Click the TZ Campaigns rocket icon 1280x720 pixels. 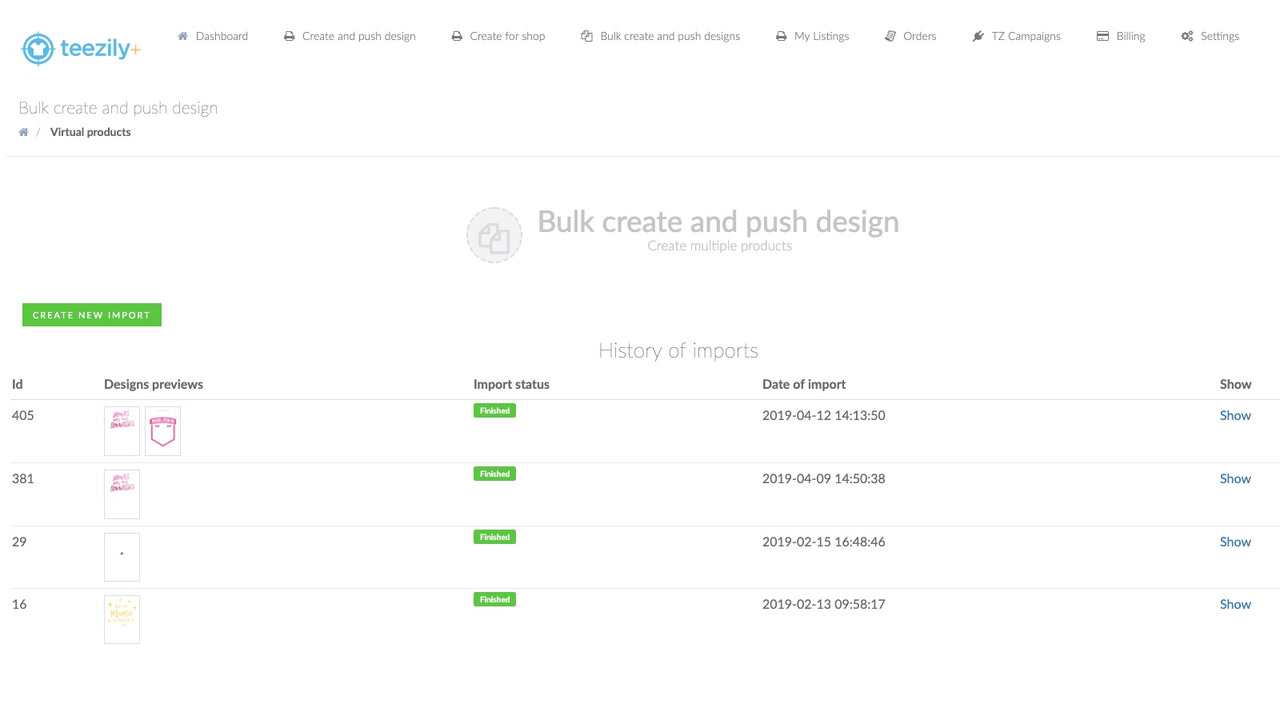tap(977, 35)
